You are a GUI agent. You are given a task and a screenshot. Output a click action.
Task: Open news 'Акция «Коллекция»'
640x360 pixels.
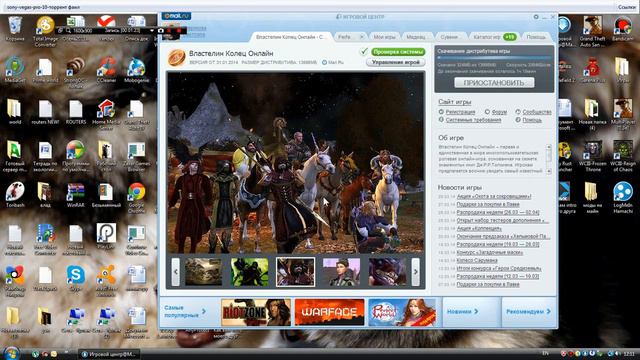(479, 229)
